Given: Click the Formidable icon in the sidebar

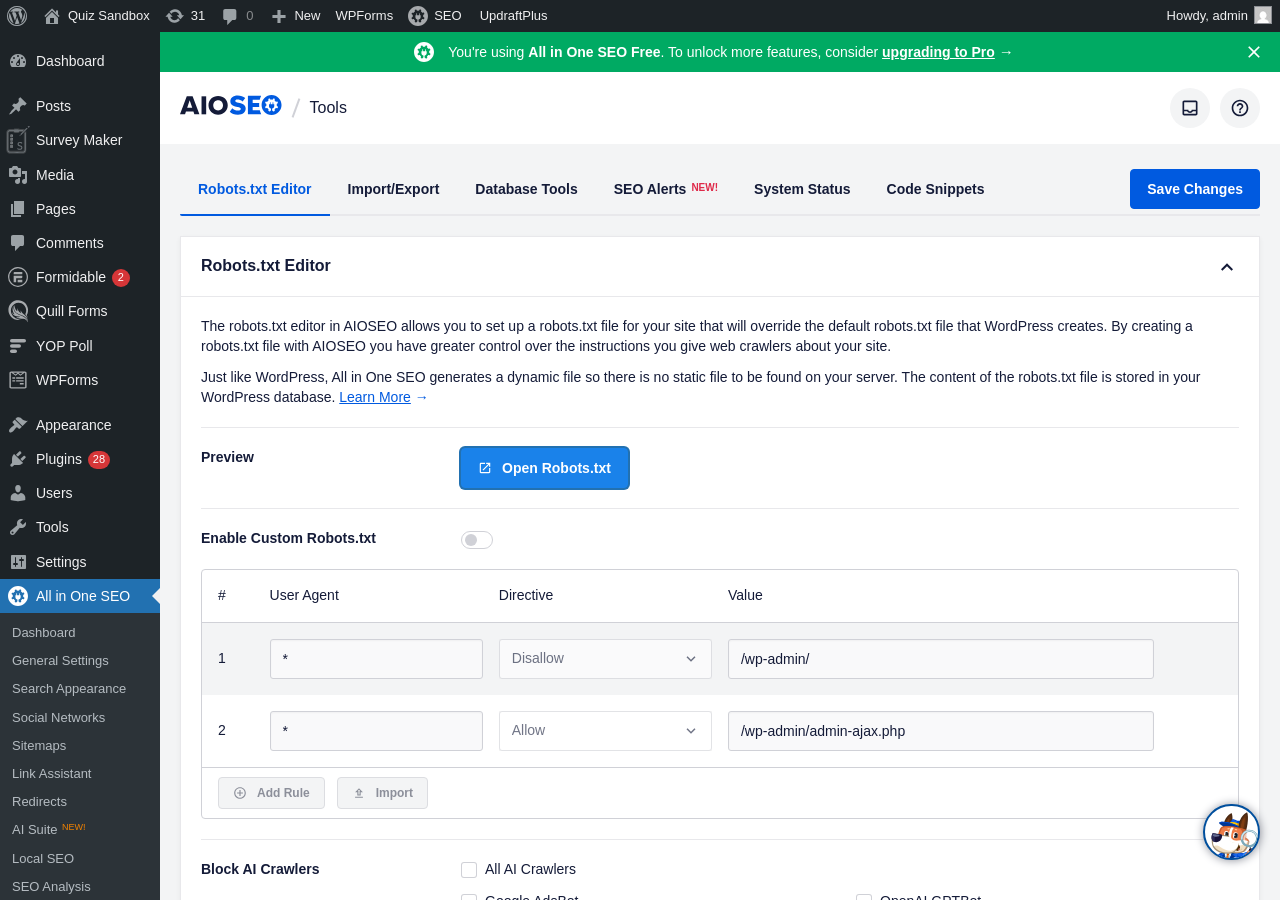Looking at the screenshot, I should tap(18, 277).
